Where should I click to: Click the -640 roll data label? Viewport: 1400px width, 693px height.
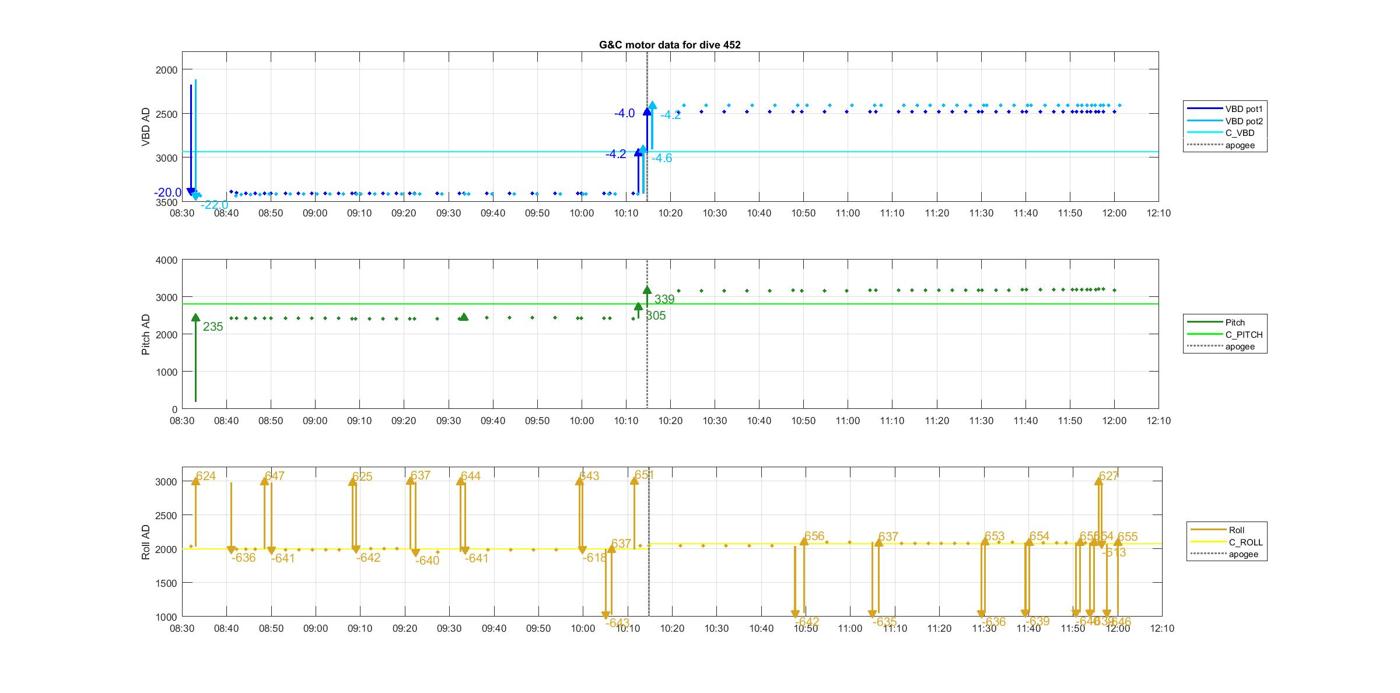[x=427, y=561]
